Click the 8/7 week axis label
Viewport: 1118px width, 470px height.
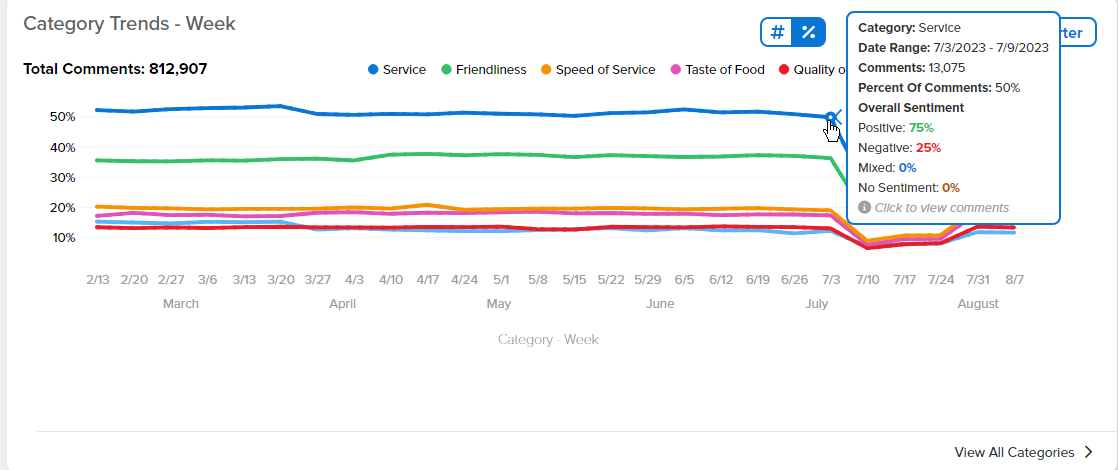[1015, 280]
